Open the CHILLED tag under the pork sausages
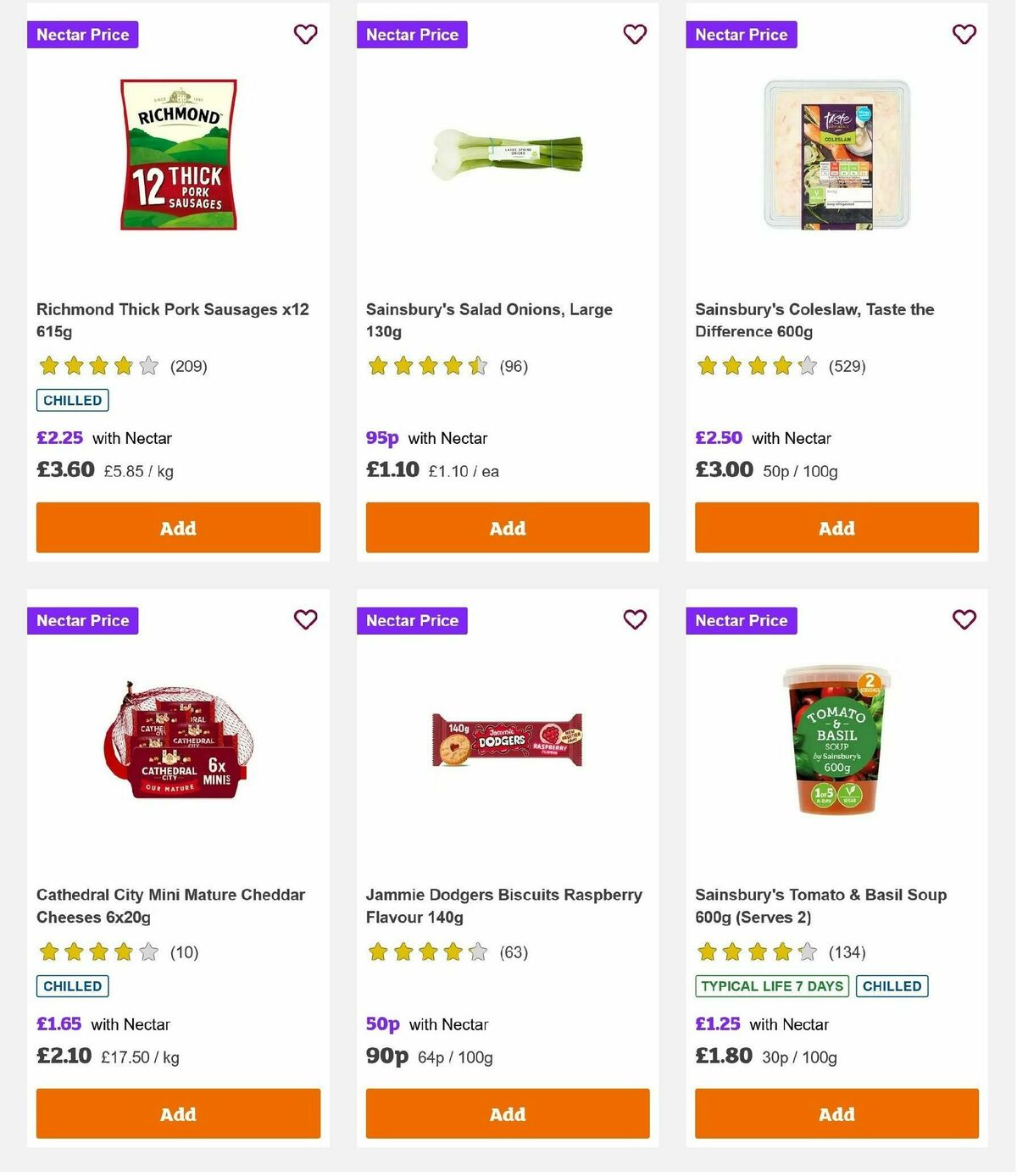1017x1176 pixels. (72, 400)
